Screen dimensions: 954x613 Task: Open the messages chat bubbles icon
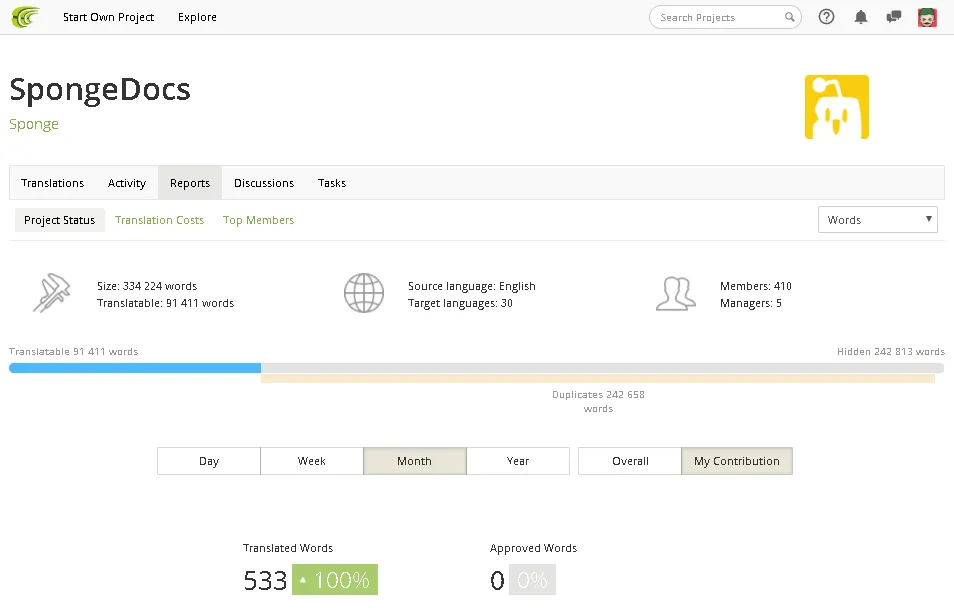[894, 17]
